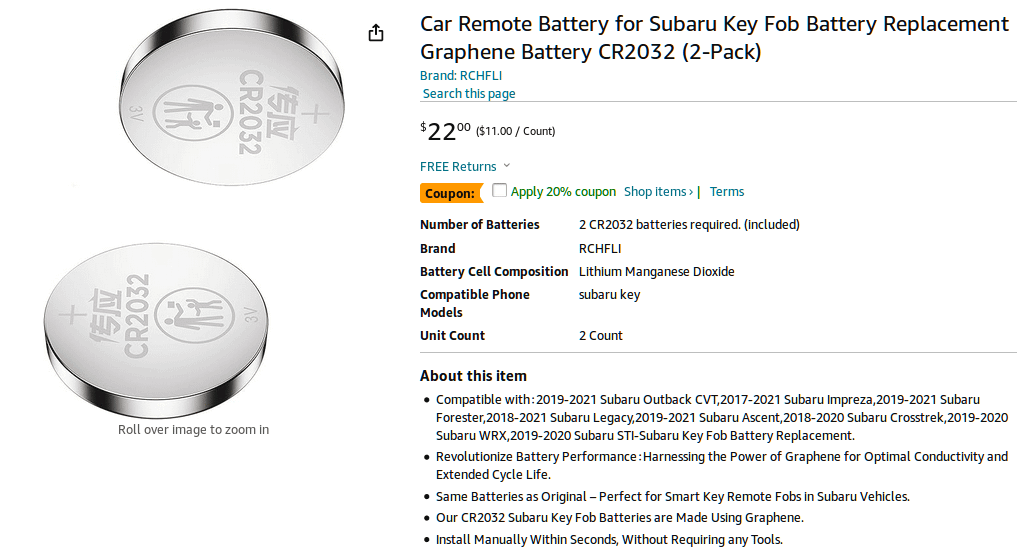Click the "Search this page" link
The width and height of the screenshot is (1018, 556).
pyautogui.click(x=469, y=94)
